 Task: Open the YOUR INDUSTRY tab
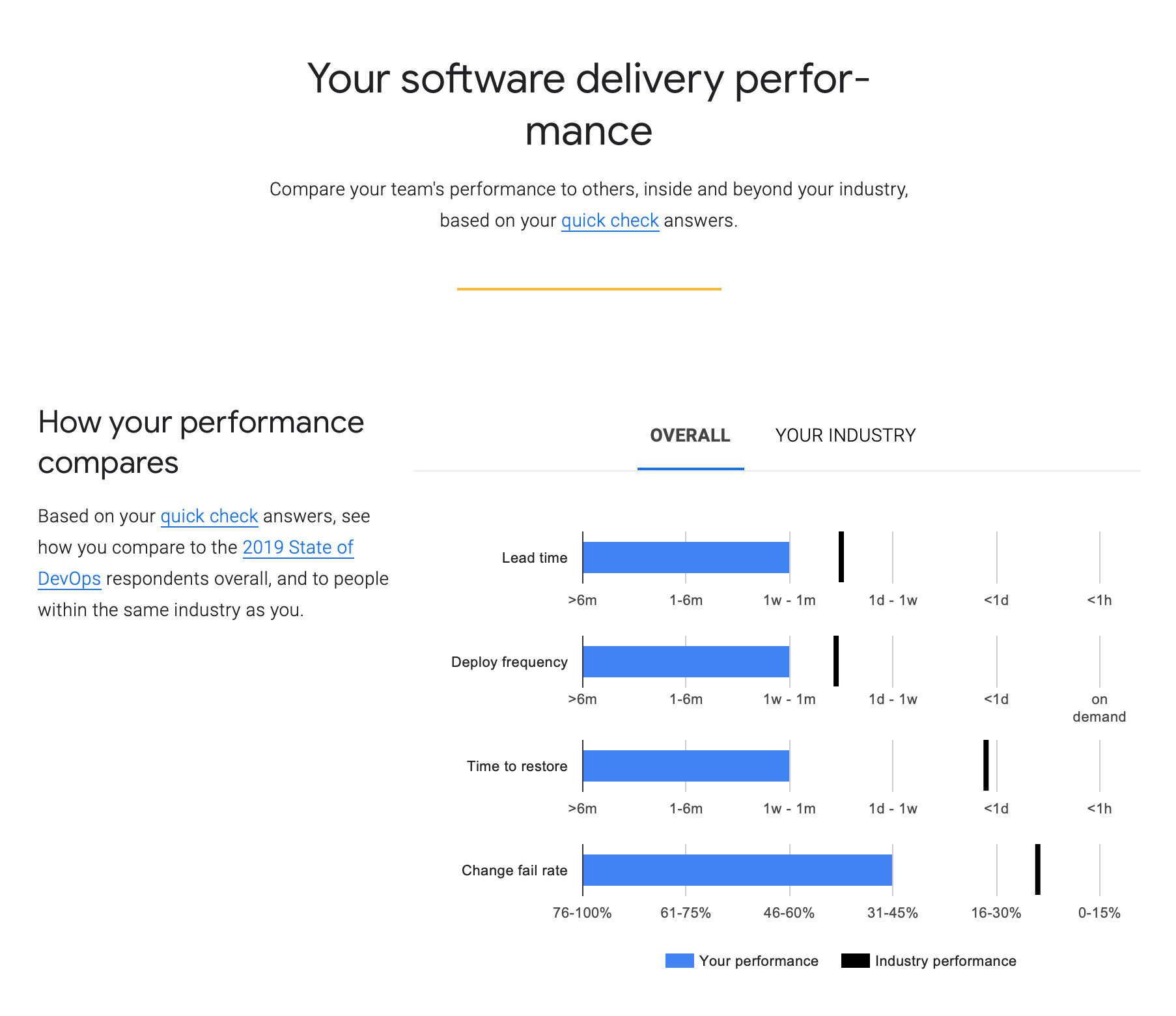click(845, 436)
